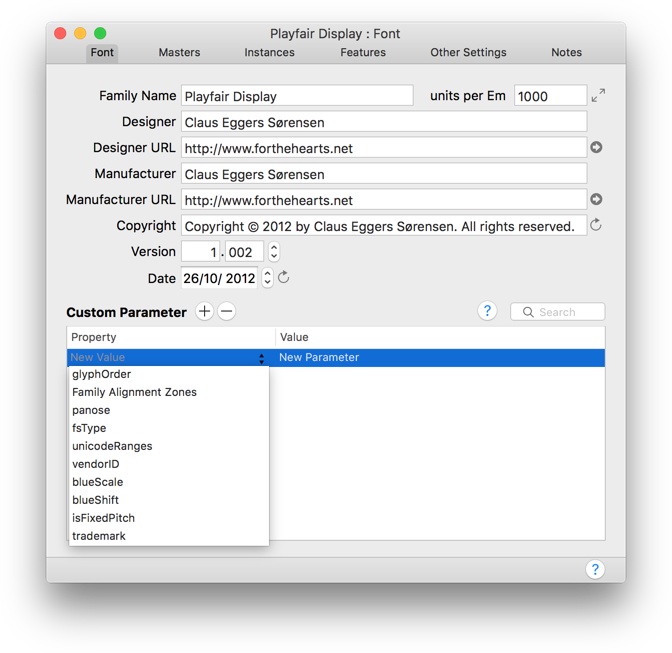Viewport: 672px width, 653px height.
Task: Remove custom parameter with minus button
Action: pos(227,311)
